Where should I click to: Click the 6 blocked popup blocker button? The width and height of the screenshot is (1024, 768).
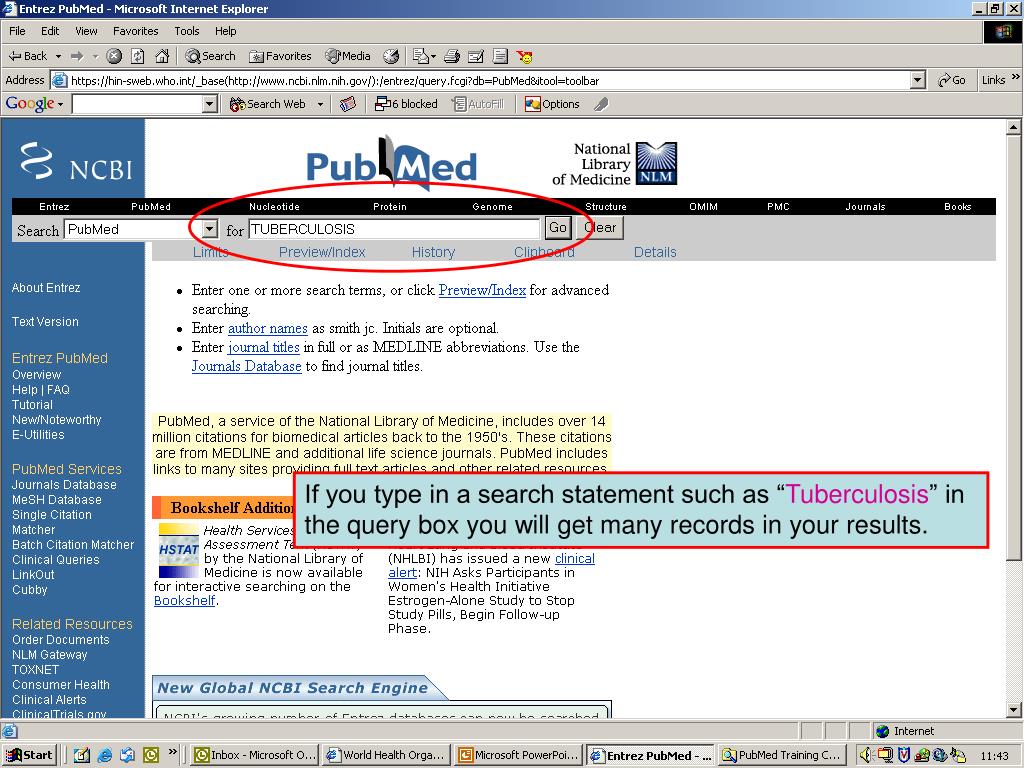[x=406, y=104]
